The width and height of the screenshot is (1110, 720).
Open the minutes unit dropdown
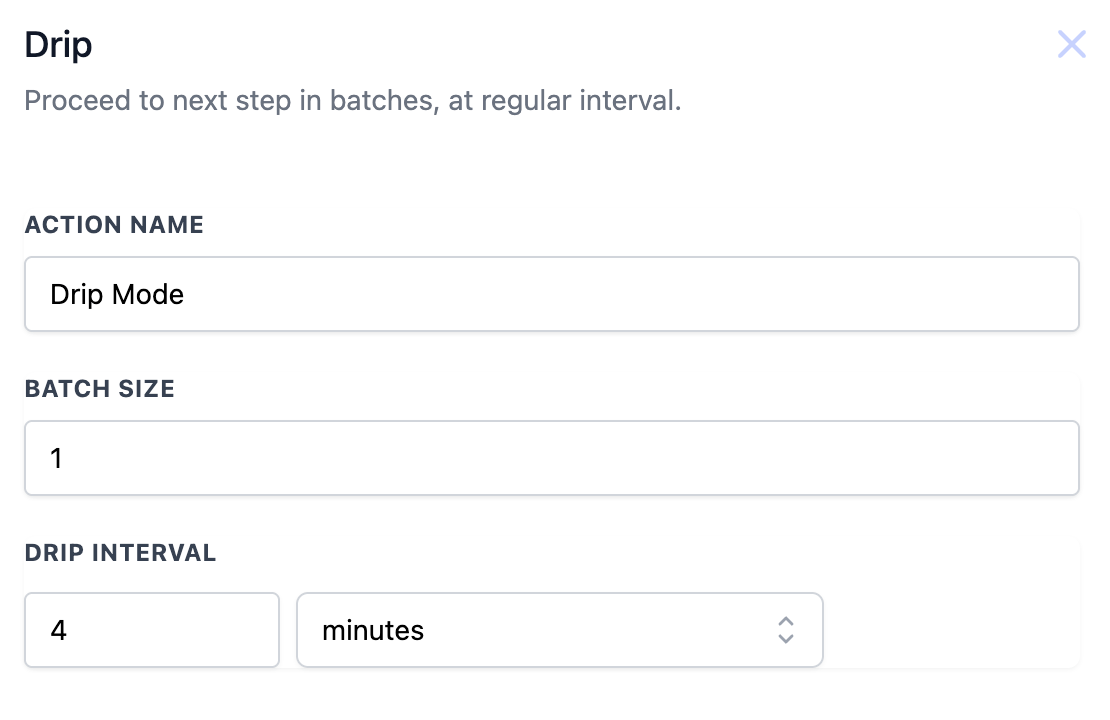(559, 630)
